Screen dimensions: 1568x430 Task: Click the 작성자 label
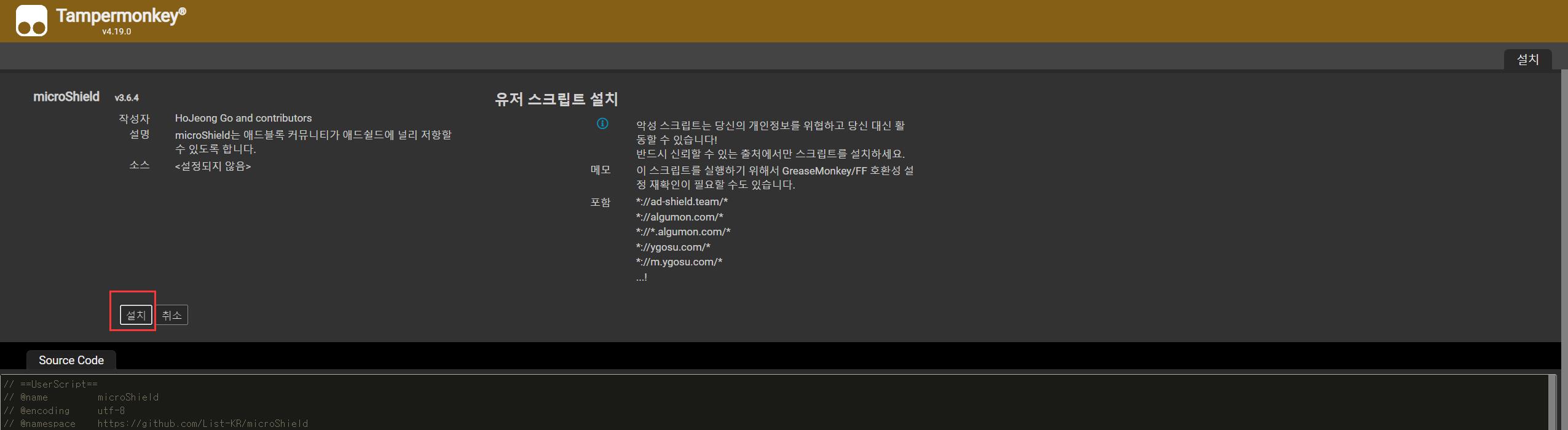134,119
